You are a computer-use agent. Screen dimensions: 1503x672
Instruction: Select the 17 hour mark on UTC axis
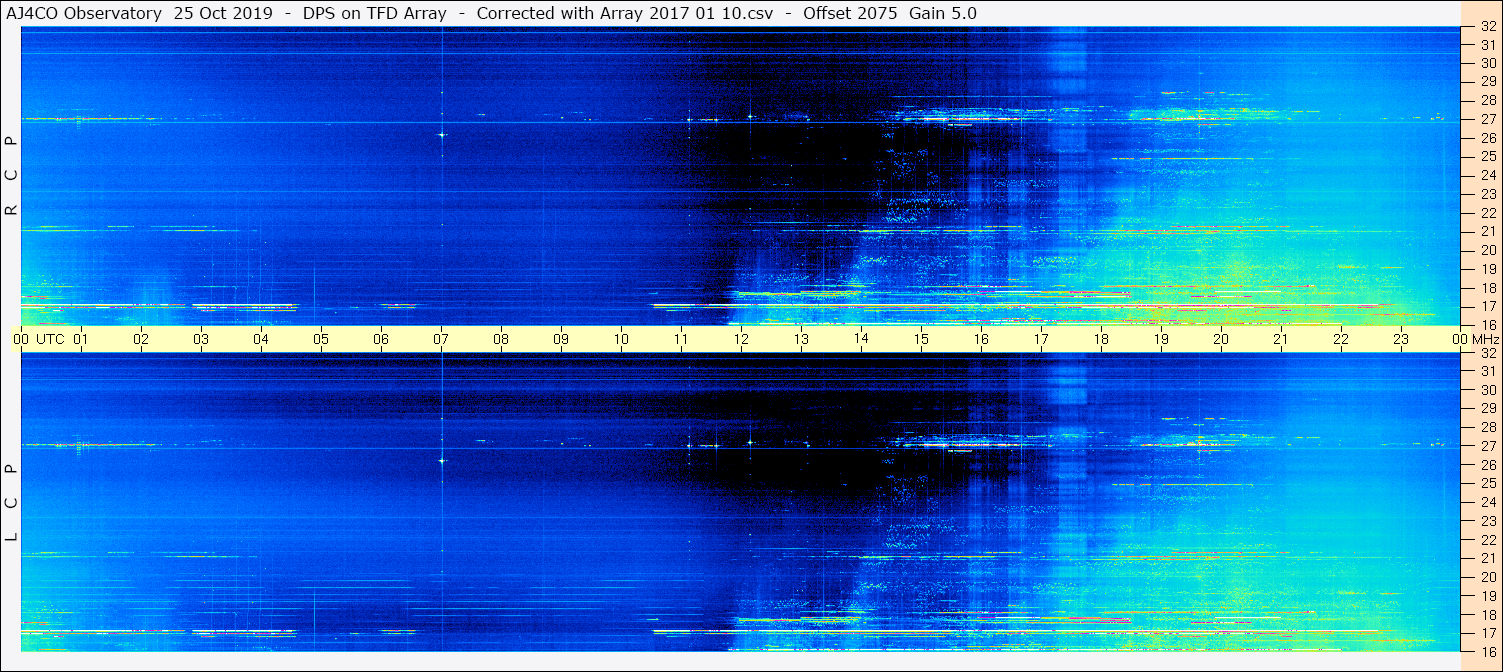(x=1041, y=339)
